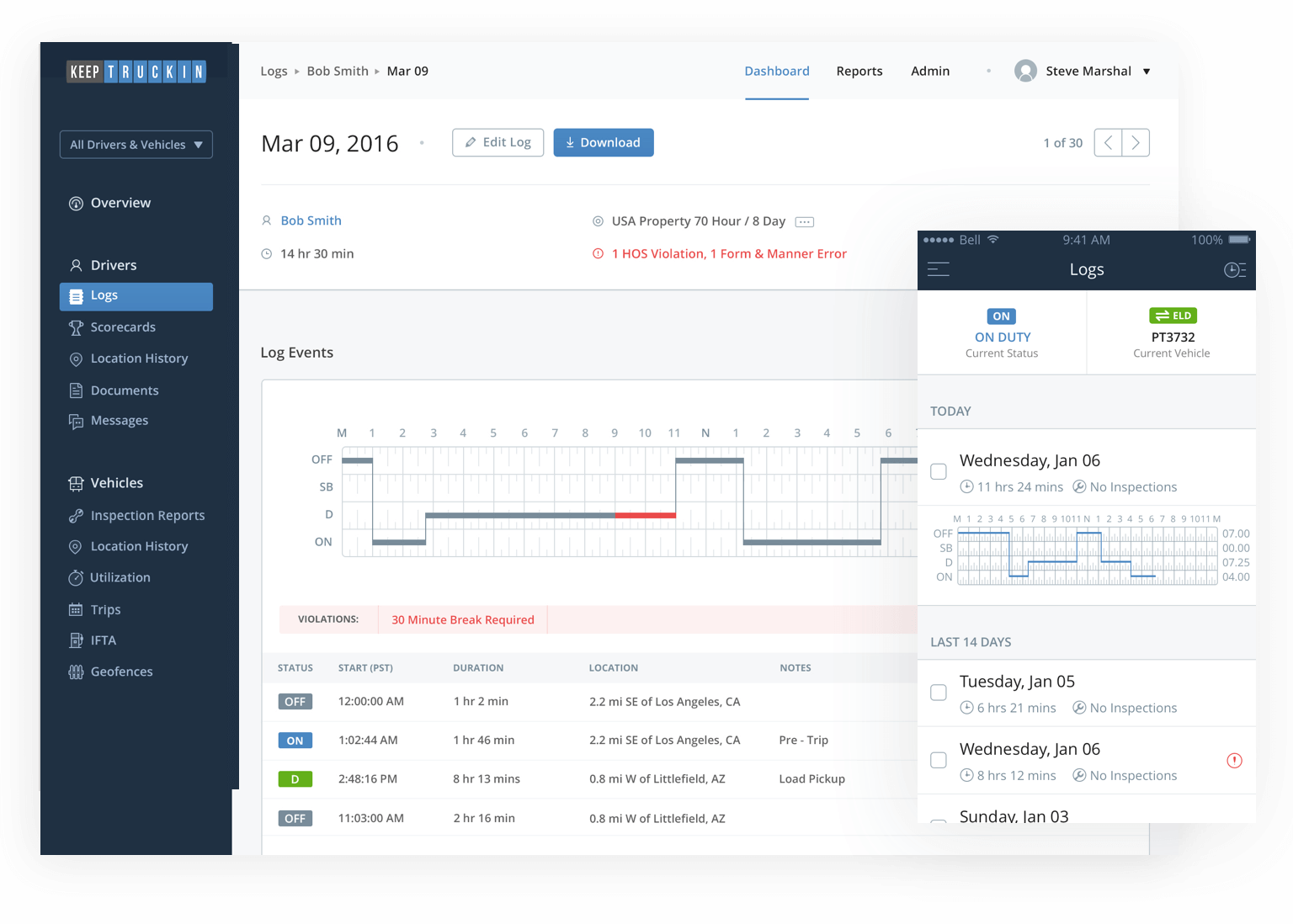Image resolution: width=1293 pixels, height=924 pixels.
Task: Open Bob Smith's driver profile link
Action: [311, 220]
